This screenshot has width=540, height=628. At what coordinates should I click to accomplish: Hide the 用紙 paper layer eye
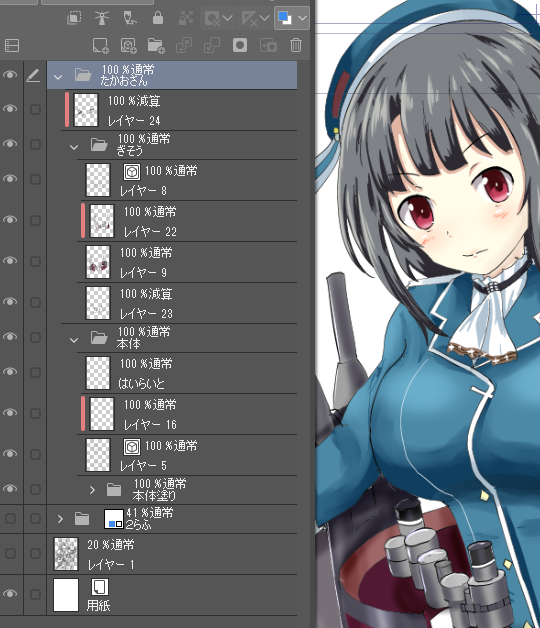[10, 594]
